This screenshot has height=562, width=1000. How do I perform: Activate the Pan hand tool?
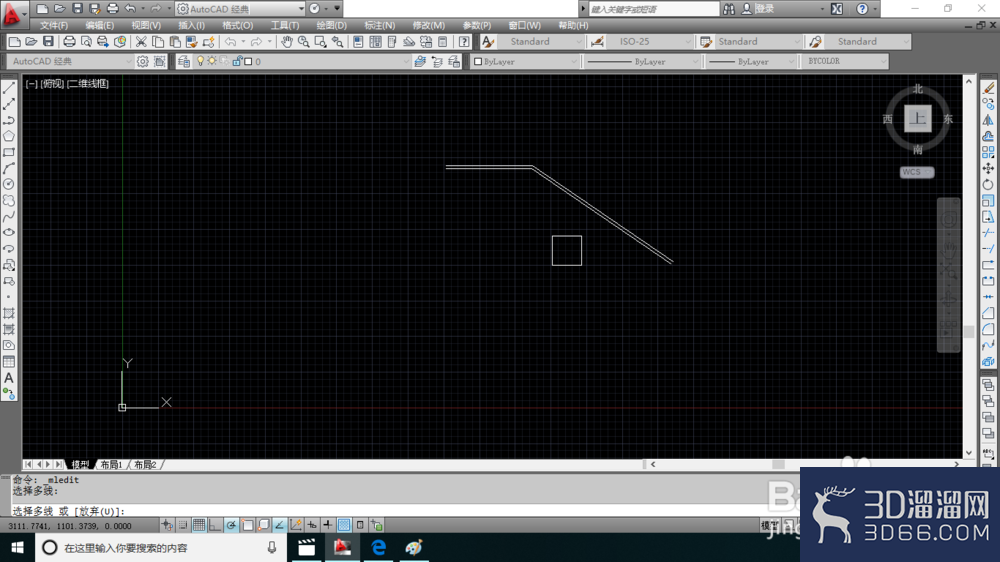287,42
